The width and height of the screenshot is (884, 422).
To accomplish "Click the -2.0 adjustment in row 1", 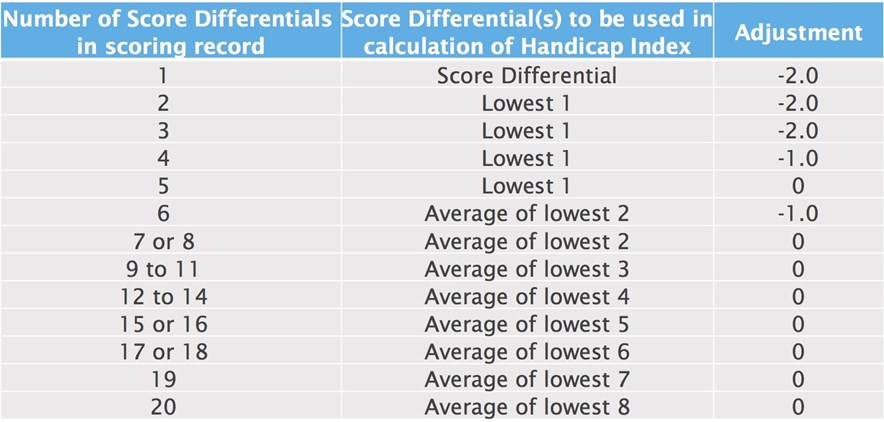I will pos(798,75).
